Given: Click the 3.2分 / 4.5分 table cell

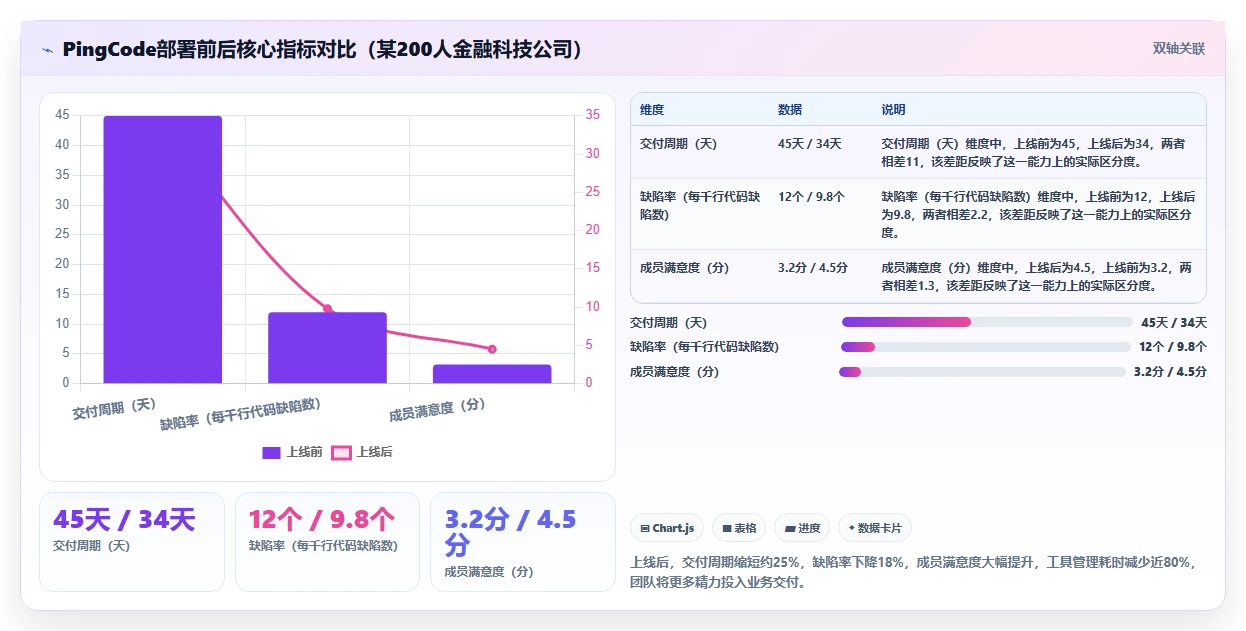Looking at the screenshot, I should point(813,268).
